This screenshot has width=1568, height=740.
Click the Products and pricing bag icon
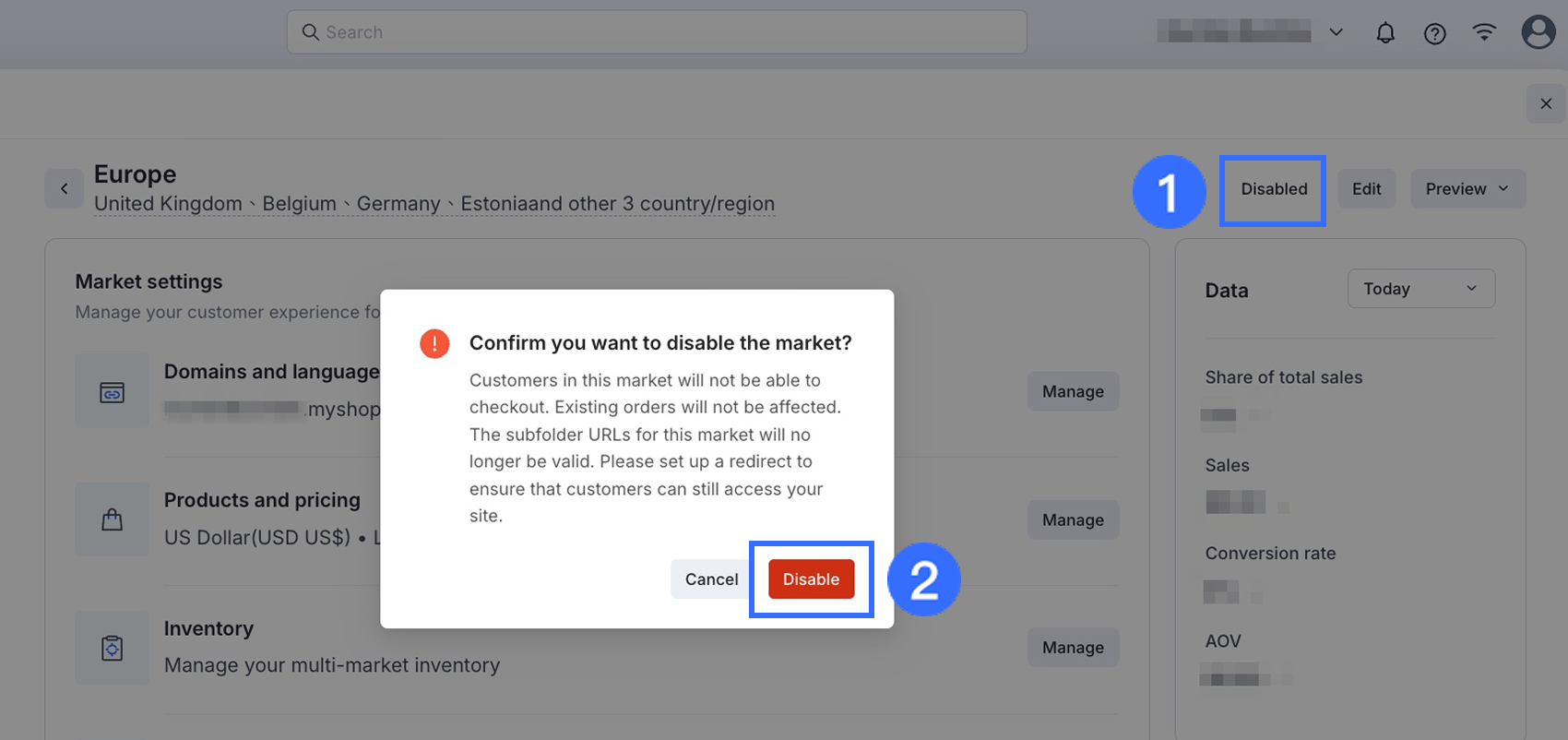point(112,519)
